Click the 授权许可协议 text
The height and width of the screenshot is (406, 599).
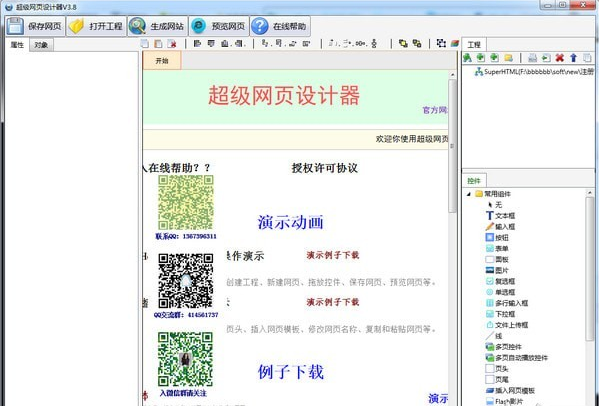pyautogui.click(x=325, y=168)
